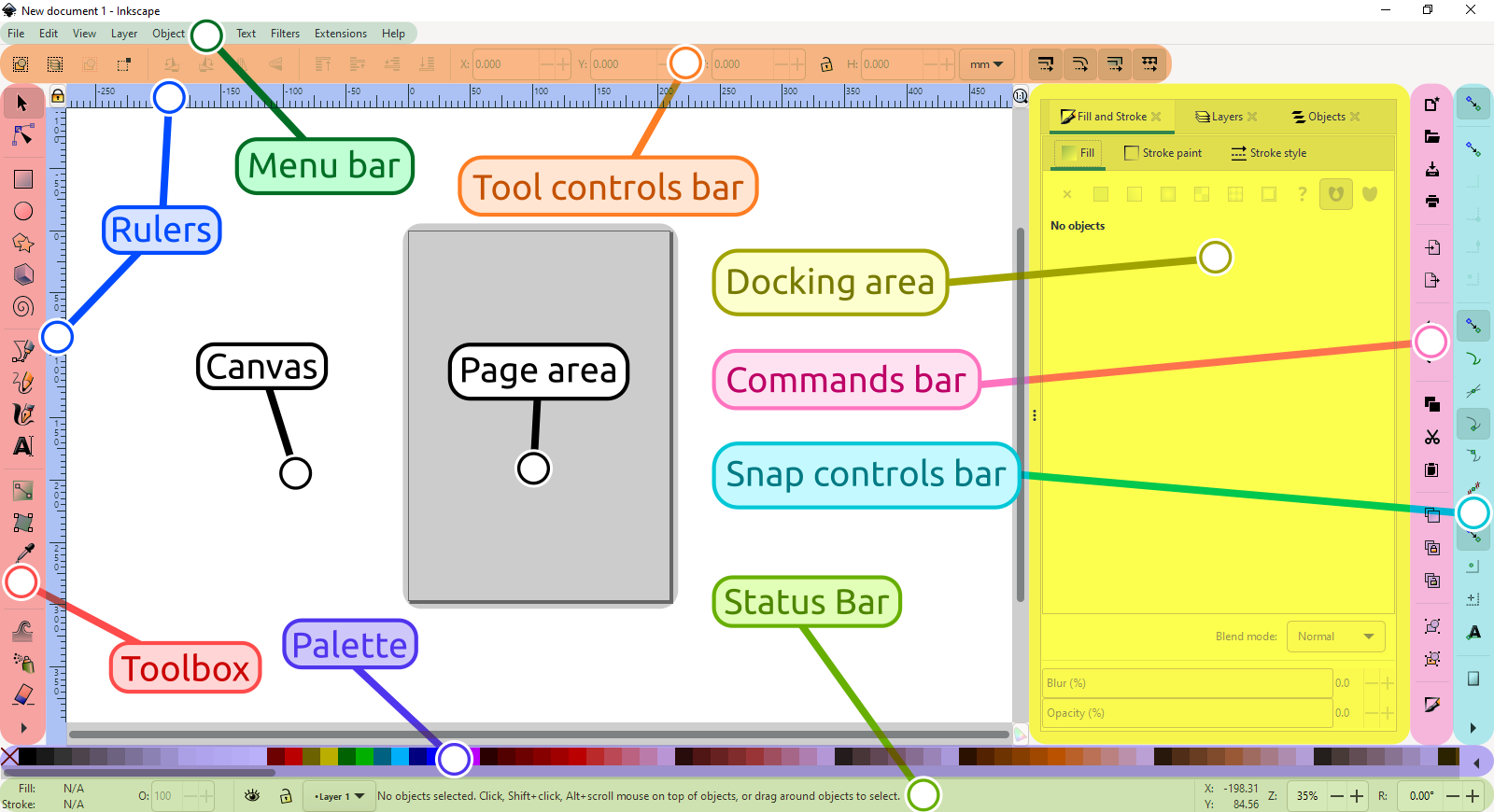Select the Ellipse tool
Screen dimensions: 1494x812
(22, 211)
